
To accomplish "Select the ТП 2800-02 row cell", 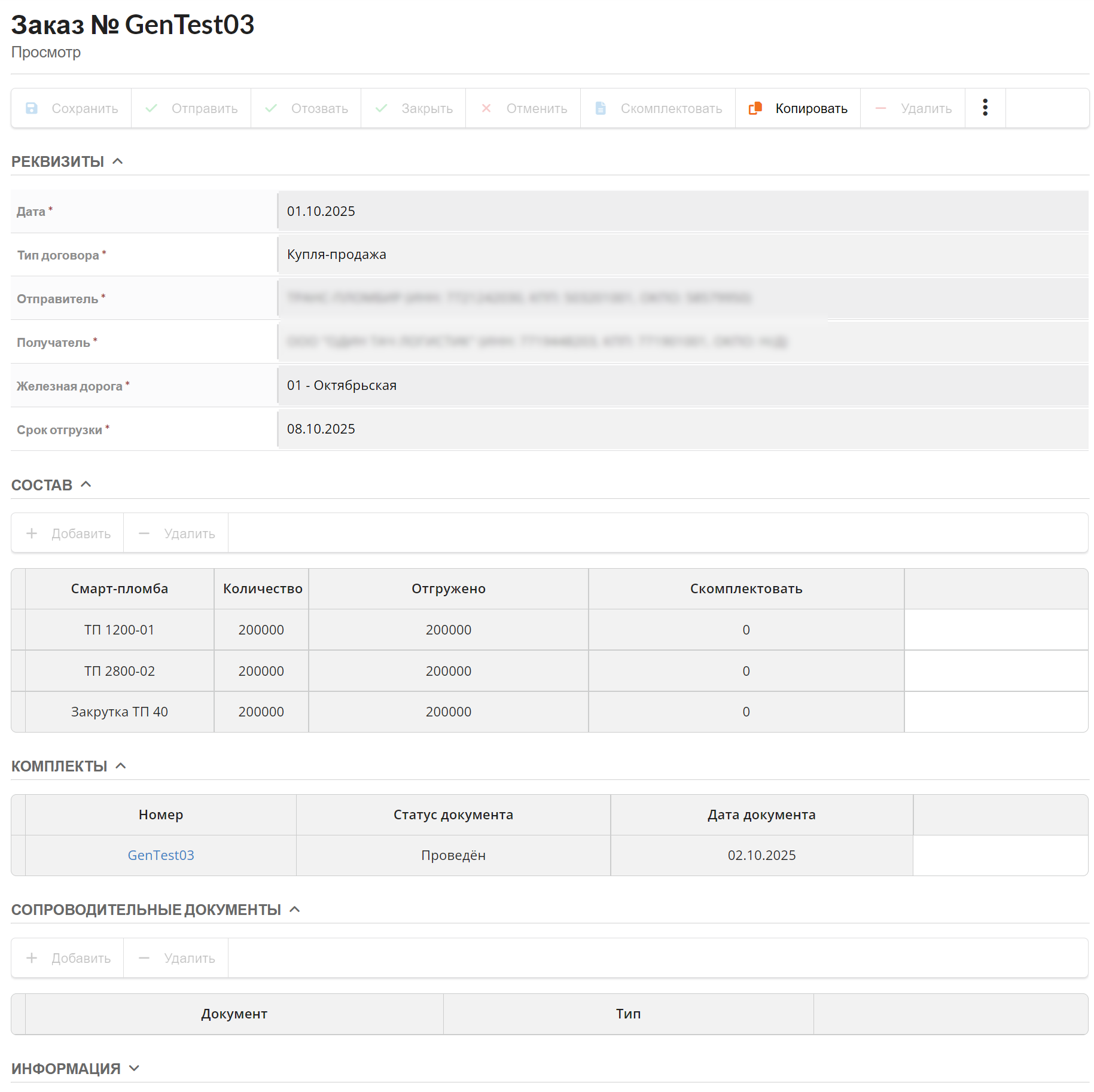I will click(120, 671).
